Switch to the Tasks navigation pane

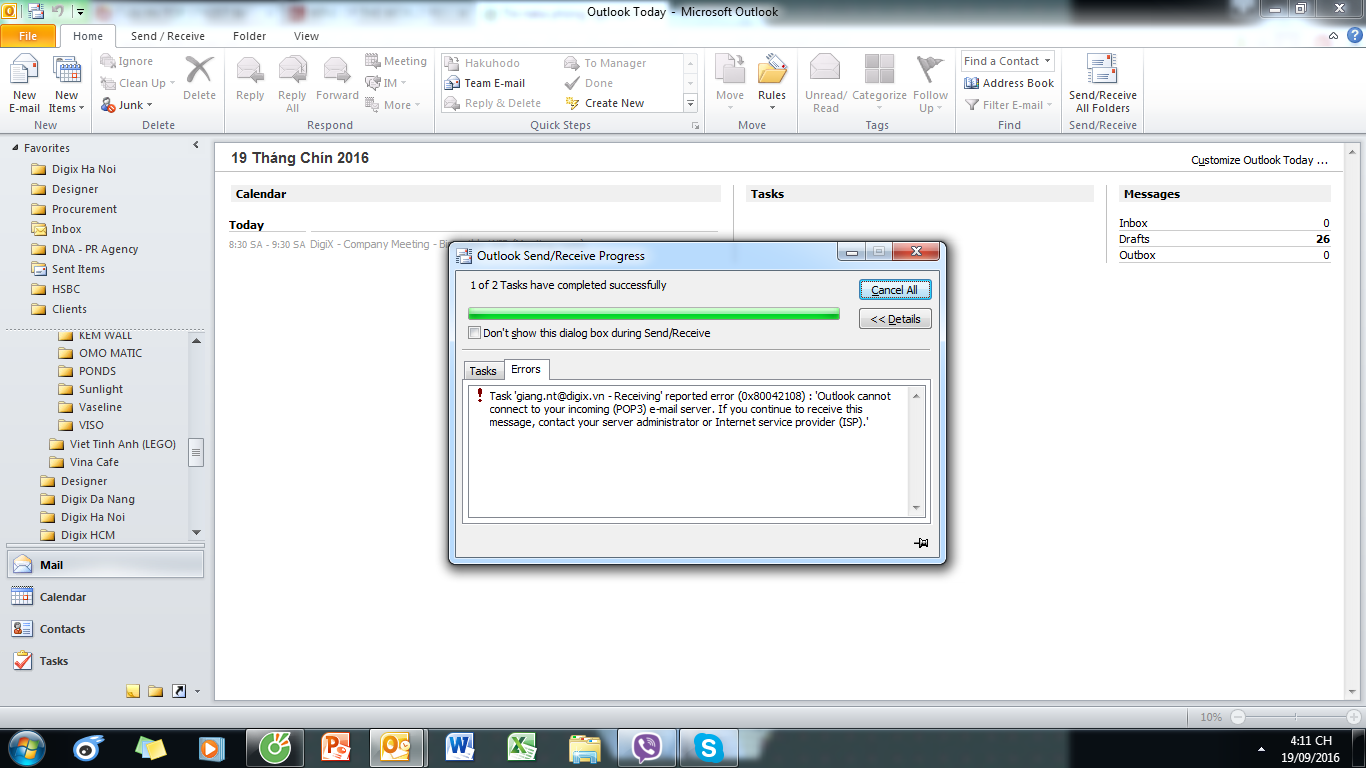click(106, 661)
